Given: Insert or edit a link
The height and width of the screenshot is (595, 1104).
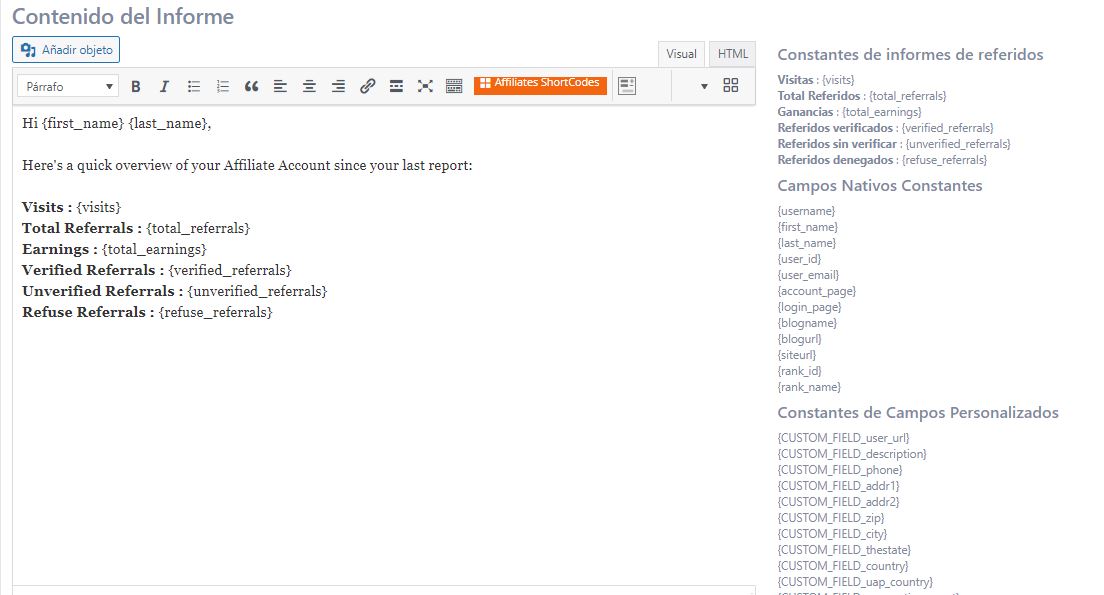Looking at the screenshot, I should tap(367, 87).
